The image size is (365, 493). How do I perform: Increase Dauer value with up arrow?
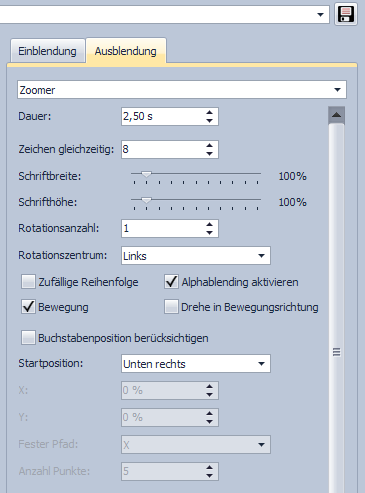tap(209, 113)
